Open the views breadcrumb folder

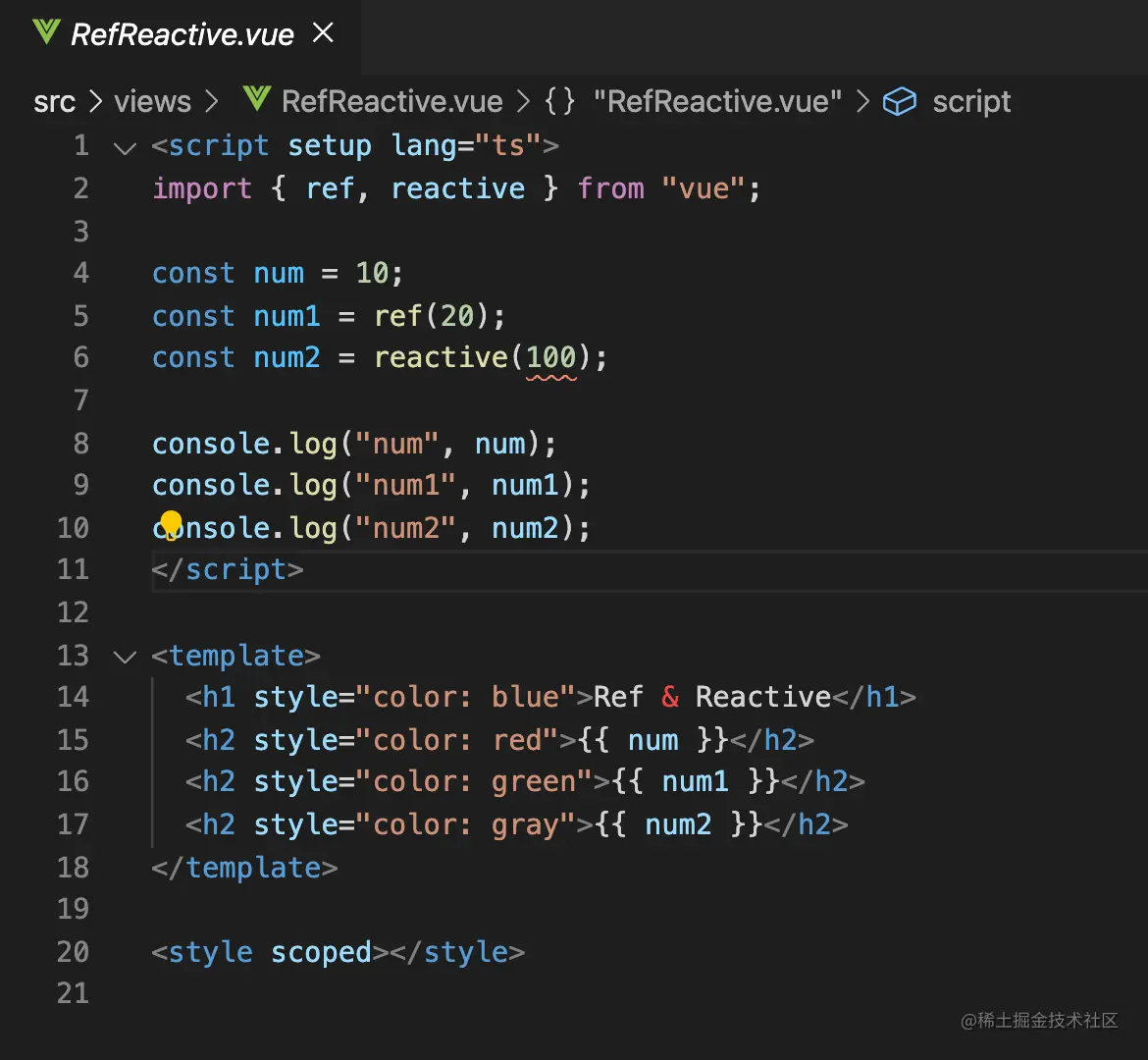point(152,102)
